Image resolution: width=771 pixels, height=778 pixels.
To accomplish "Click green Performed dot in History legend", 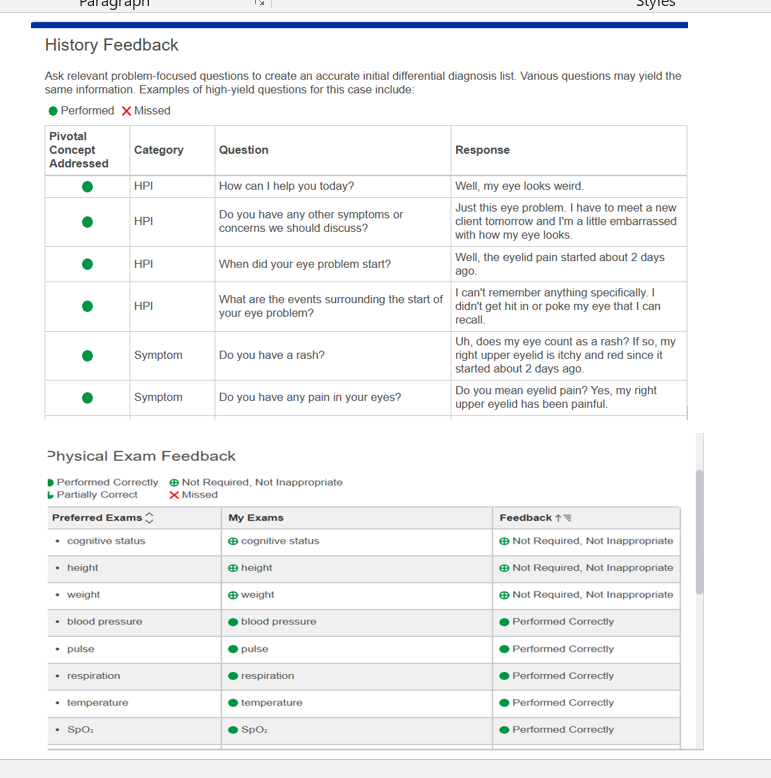I will coord(52,111).
